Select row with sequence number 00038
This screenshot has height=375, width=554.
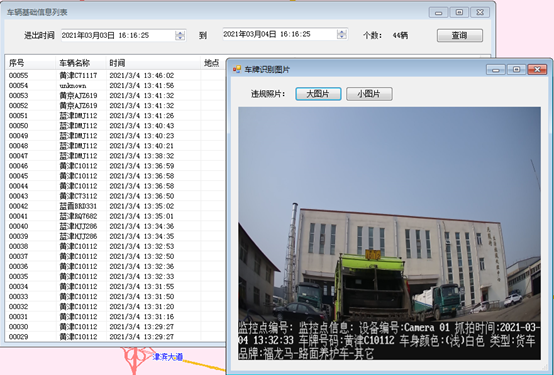[x=116, y=246]
